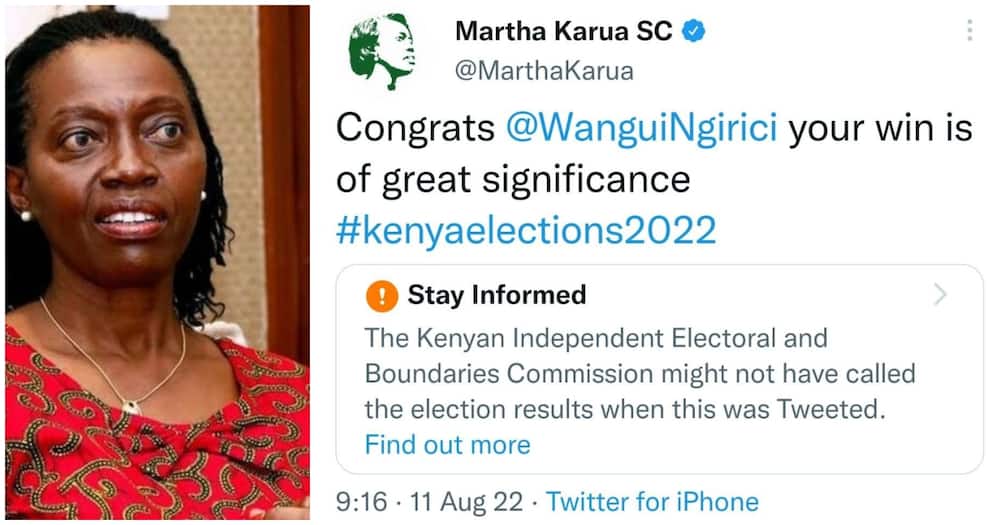Image resolution: width=1000 pixels, height=525 pixels.
Task: Click the tweet text 'of great significance'
Action: pyautogui.click(x=513, y=179)
